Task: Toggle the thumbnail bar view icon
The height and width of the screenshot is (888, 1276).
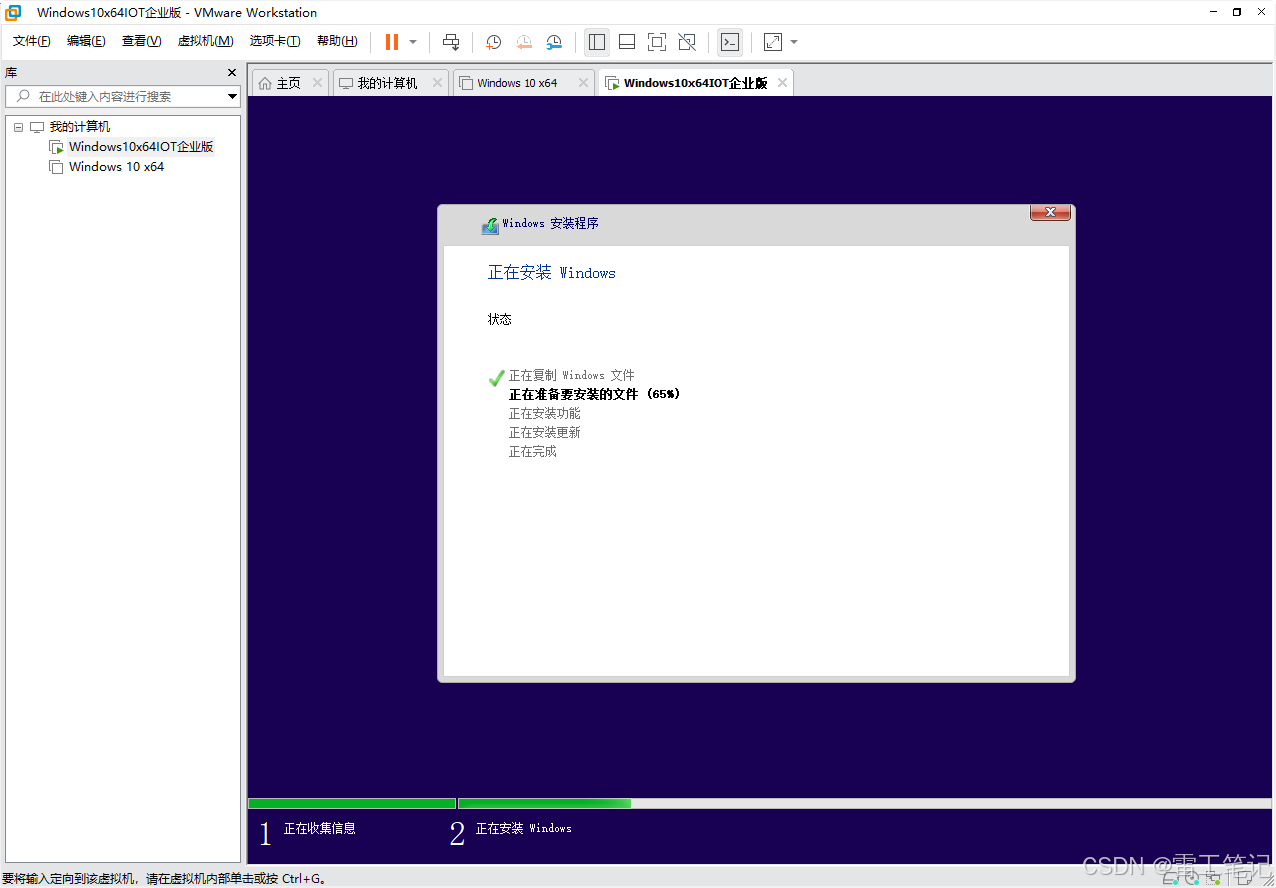Action: pyautogui.click(x=627, y=42)
